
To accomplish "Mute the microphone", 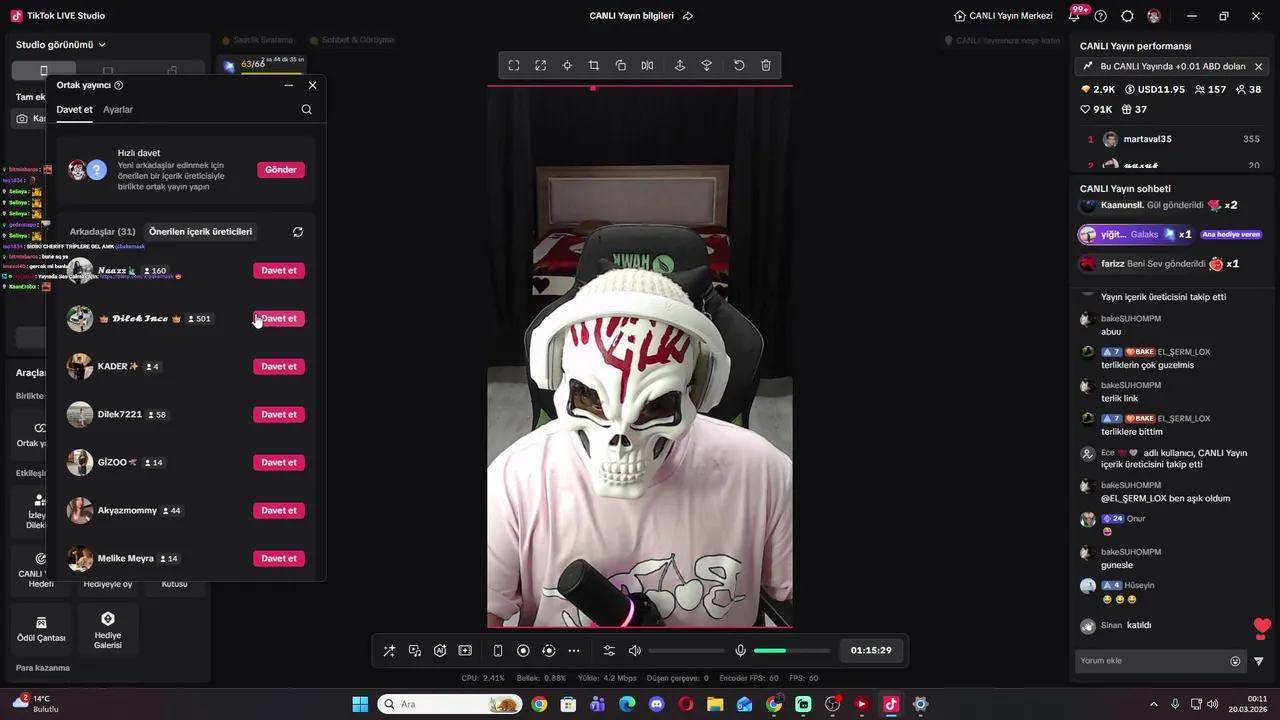I will tap(741, 651).
